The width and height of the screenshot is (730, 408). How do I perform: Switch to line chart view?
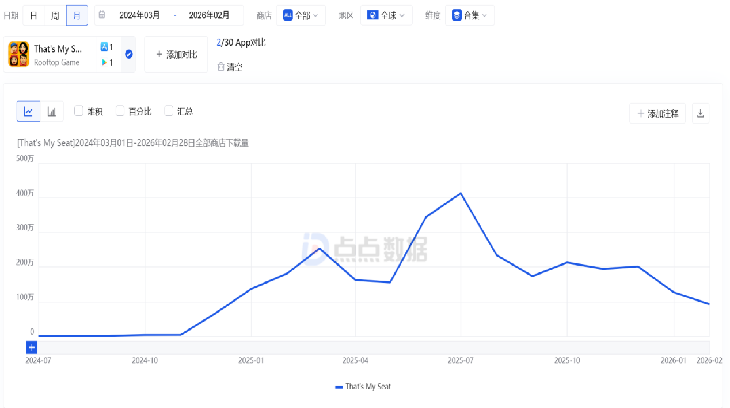click(x=28, y=112)
